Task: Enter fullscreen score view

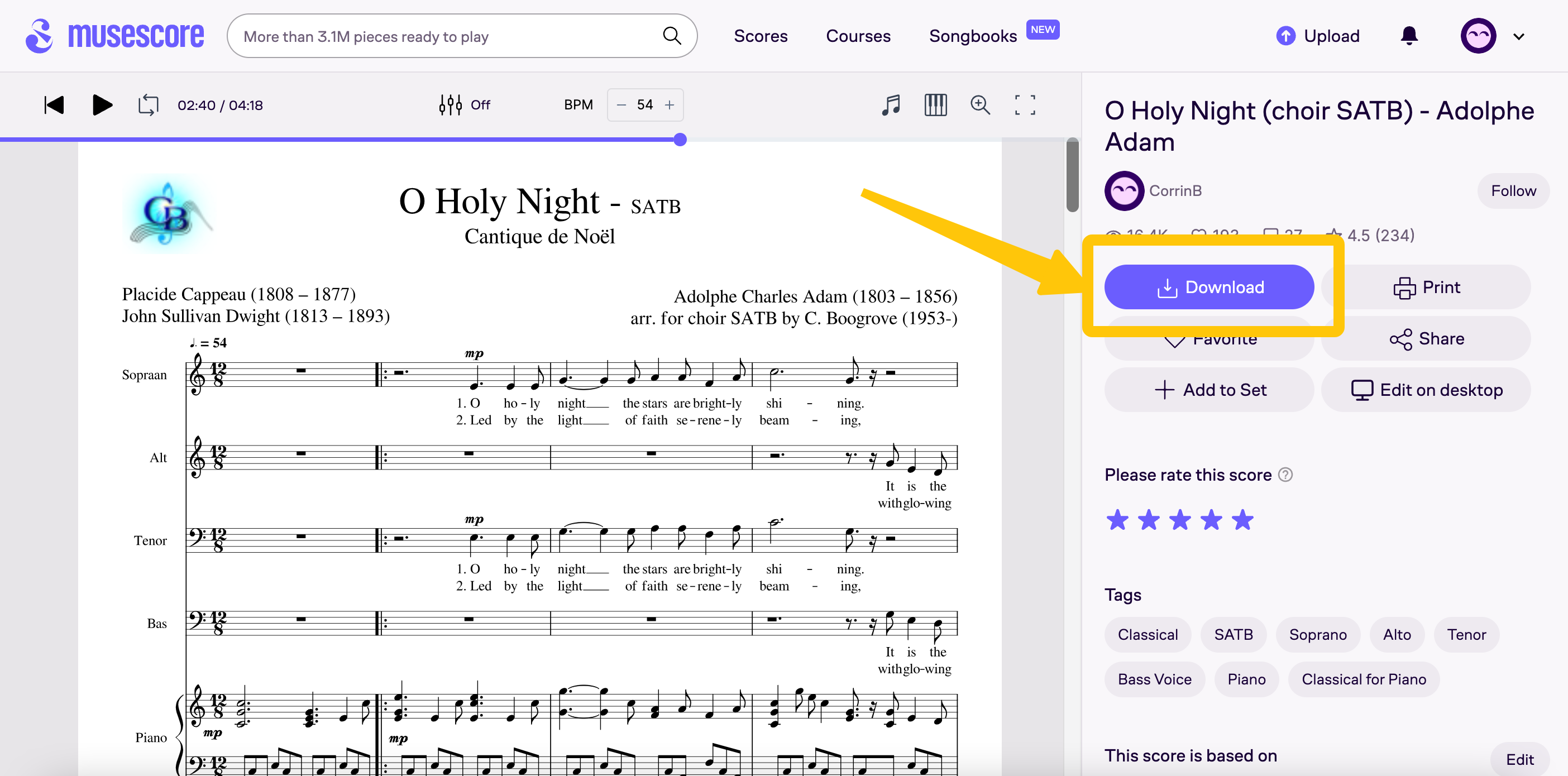Action: [x=1025, y=105]
